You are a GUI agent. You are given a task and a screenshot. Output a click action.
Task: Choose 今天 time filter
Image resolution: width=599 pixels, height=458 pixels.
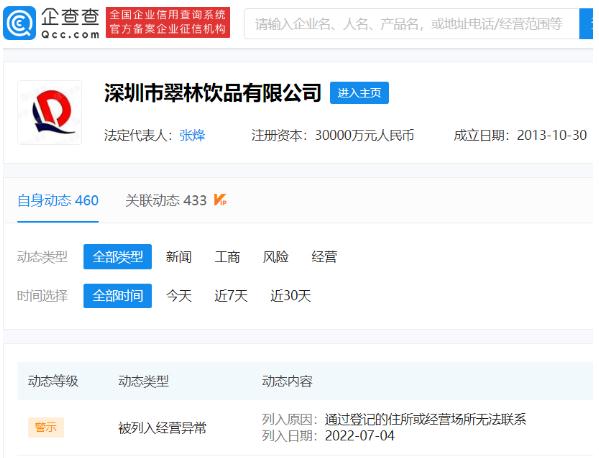tap(179, 296)
